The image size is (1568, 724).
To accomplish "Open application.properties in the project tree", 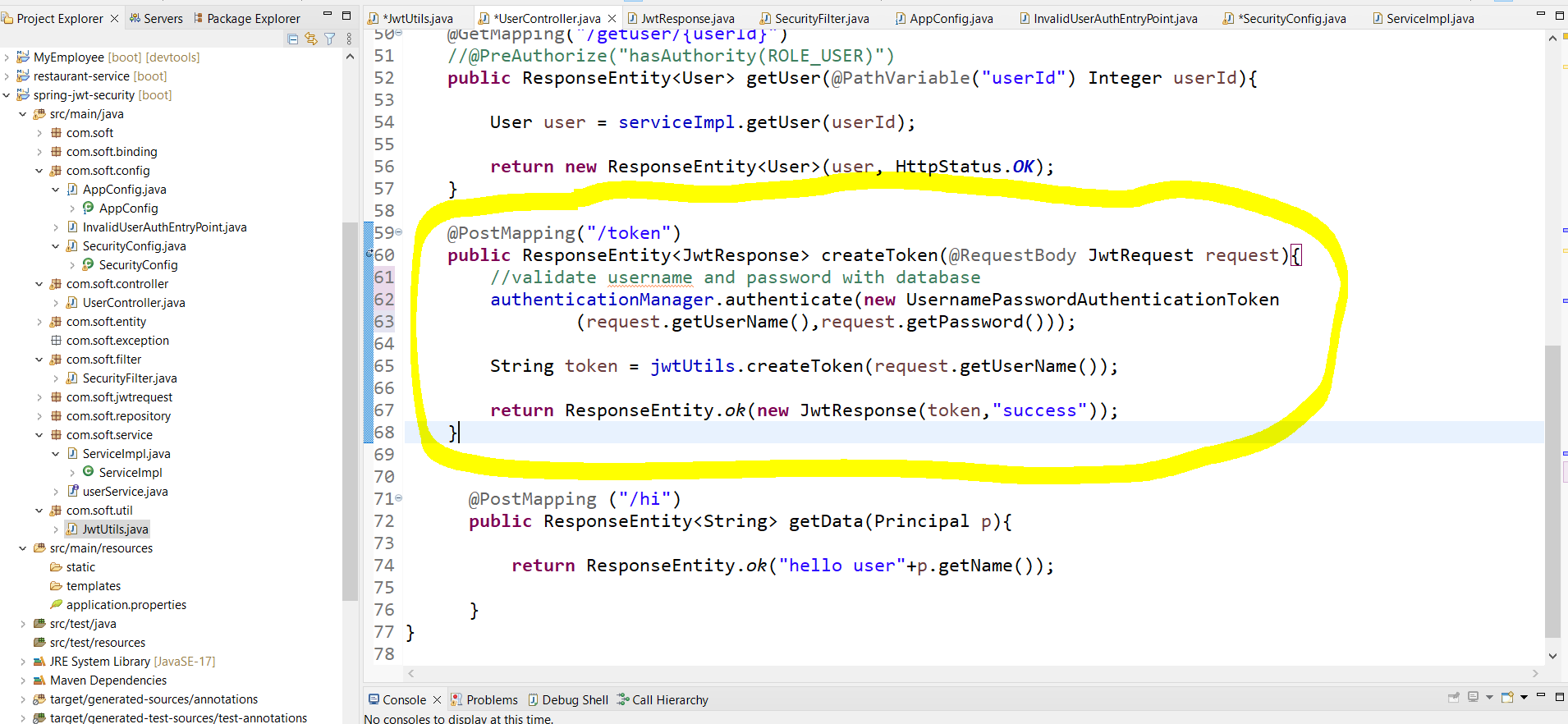I will click(x=126, y=605).
